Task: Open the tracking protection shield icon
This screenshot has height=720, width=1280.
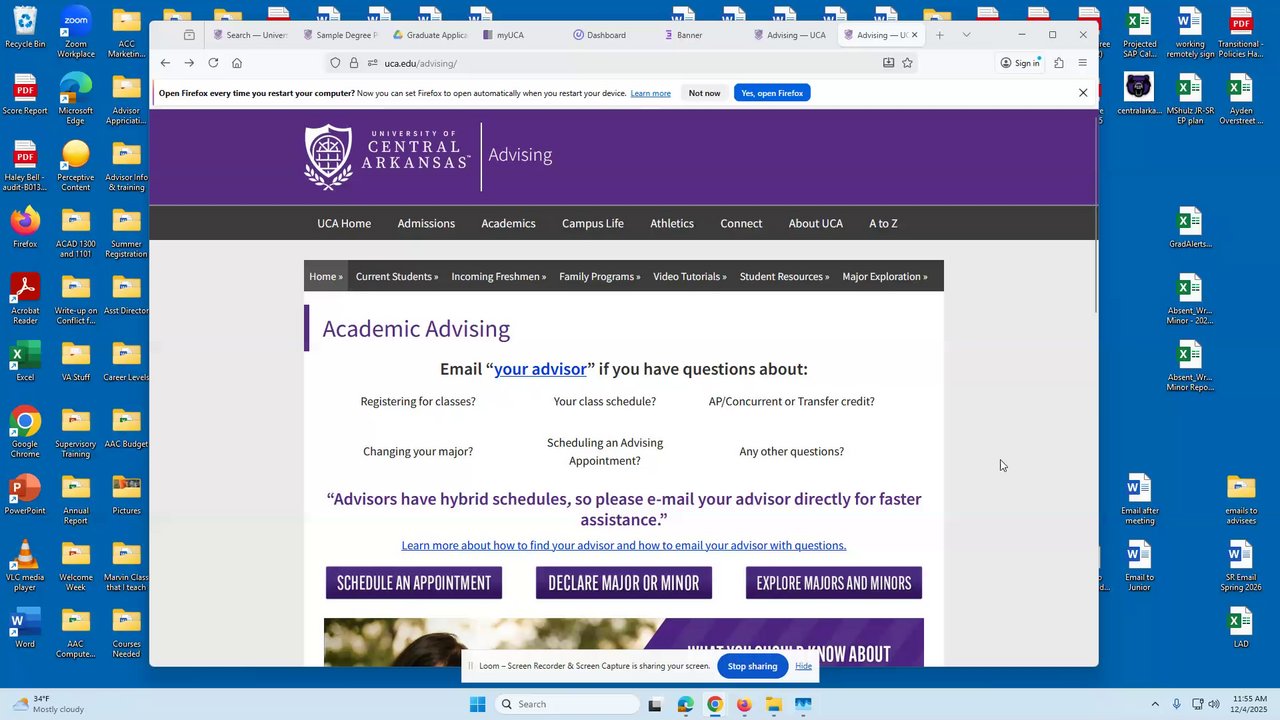Action: click(335, 63)
